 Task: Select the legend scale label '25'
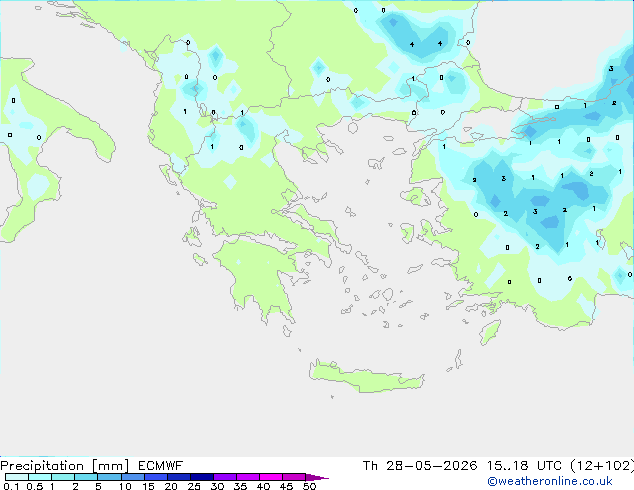194,486
